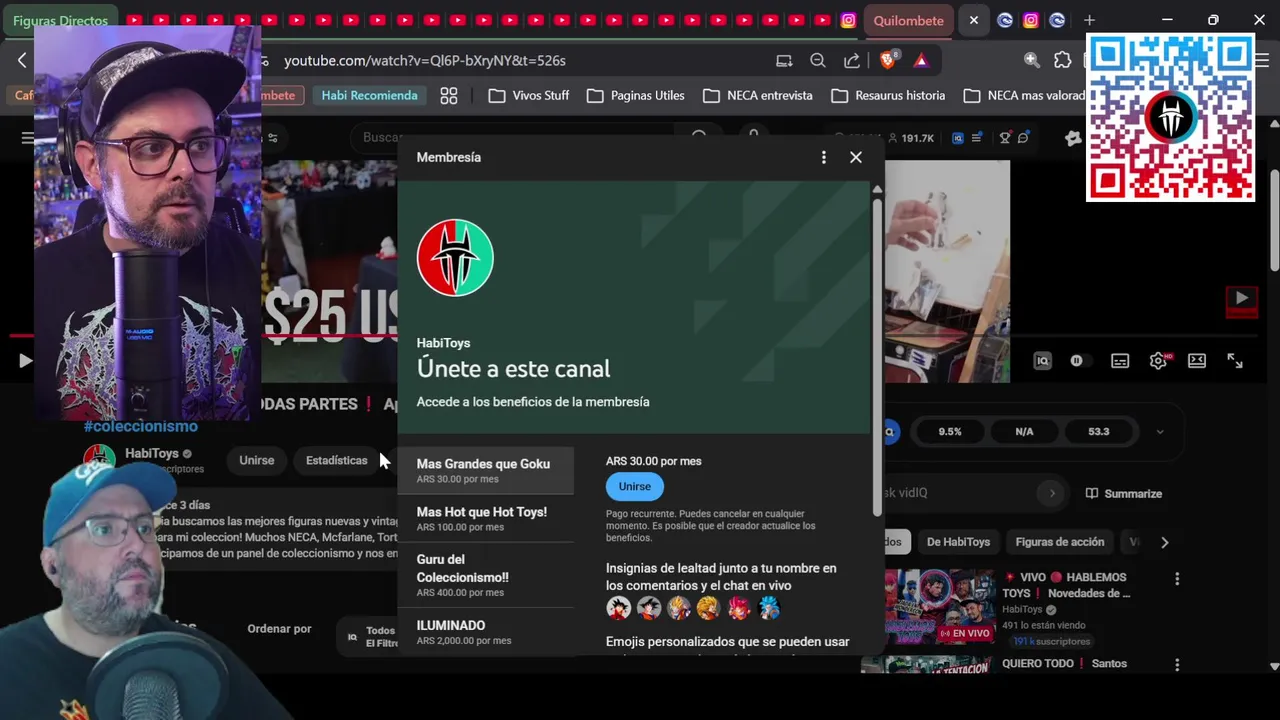Viewport: 1280px width, 720px height.
Task: Open the NECA mas valorada bookmark folder
Action: (1023, 95)
